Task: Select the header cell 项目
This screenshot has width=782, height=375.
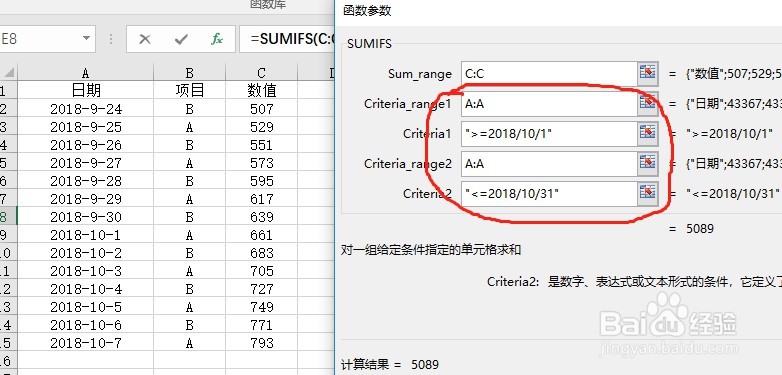Action: [x=190, y=90]
